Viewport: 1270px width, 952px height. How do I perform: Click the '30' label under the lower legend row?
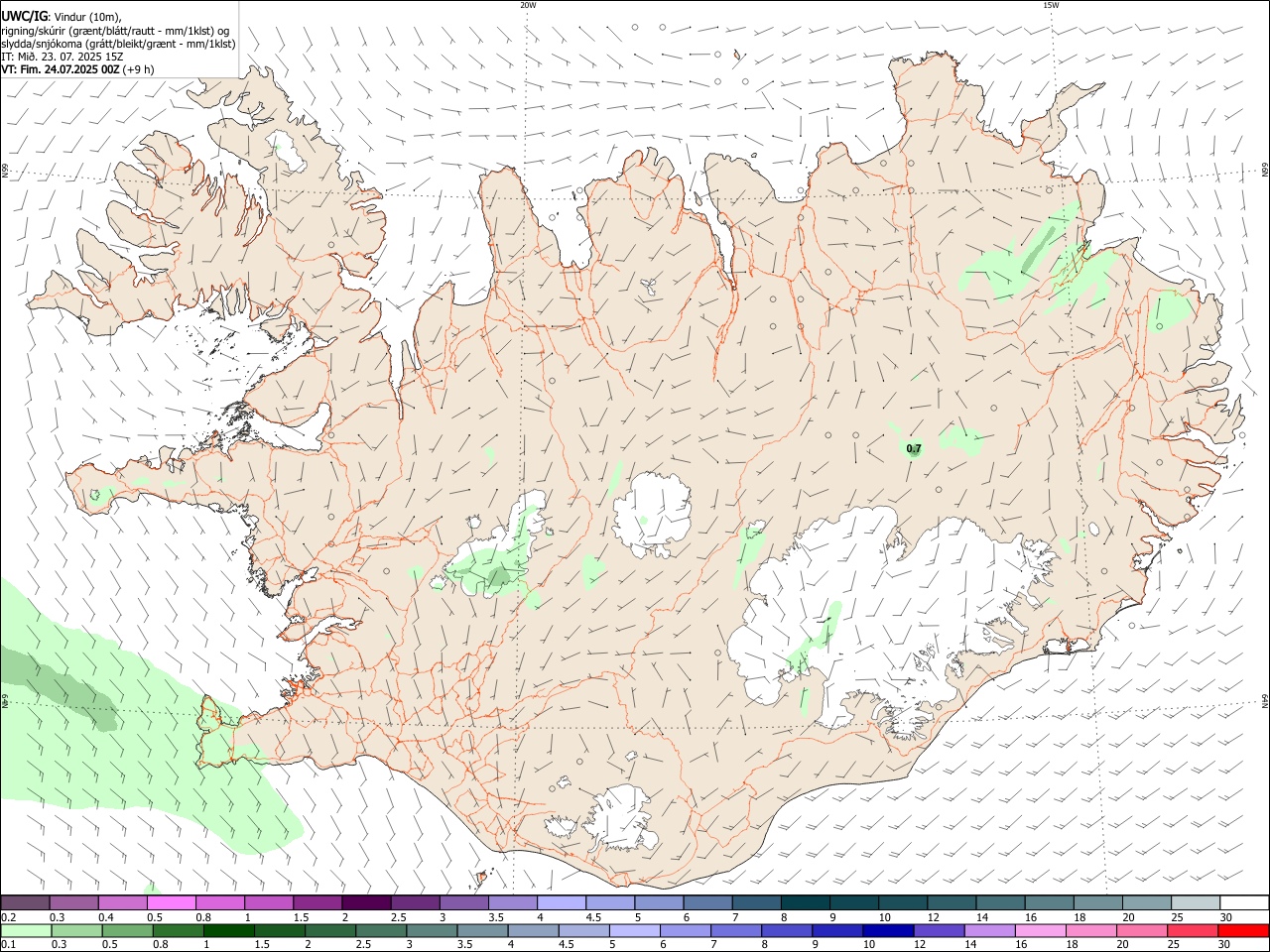[x=1222, y=945]
